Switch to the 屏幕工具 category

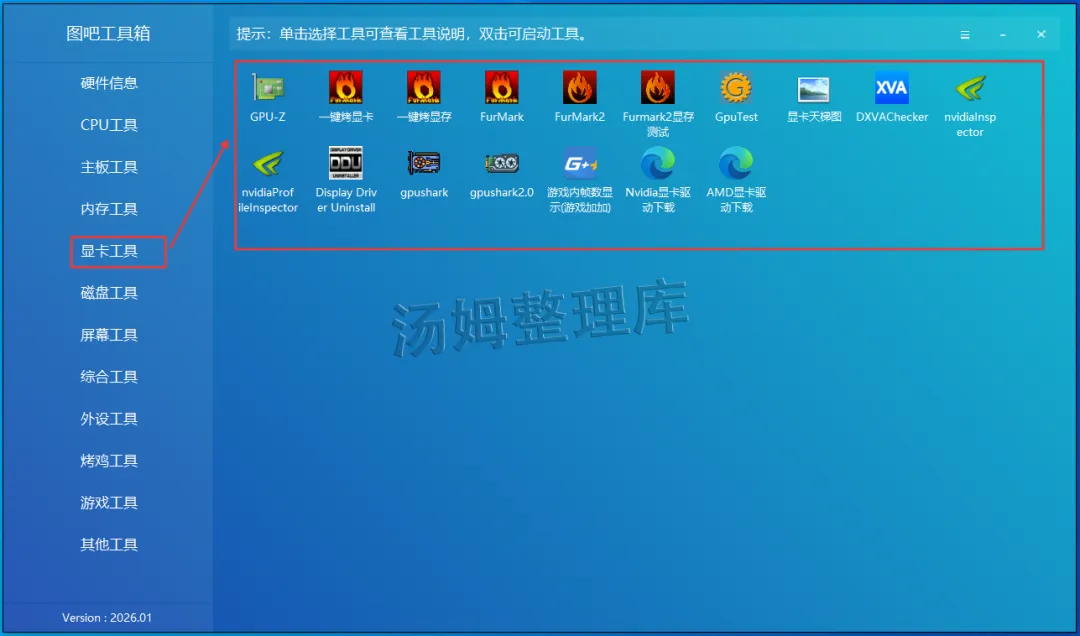coord(109,336)
